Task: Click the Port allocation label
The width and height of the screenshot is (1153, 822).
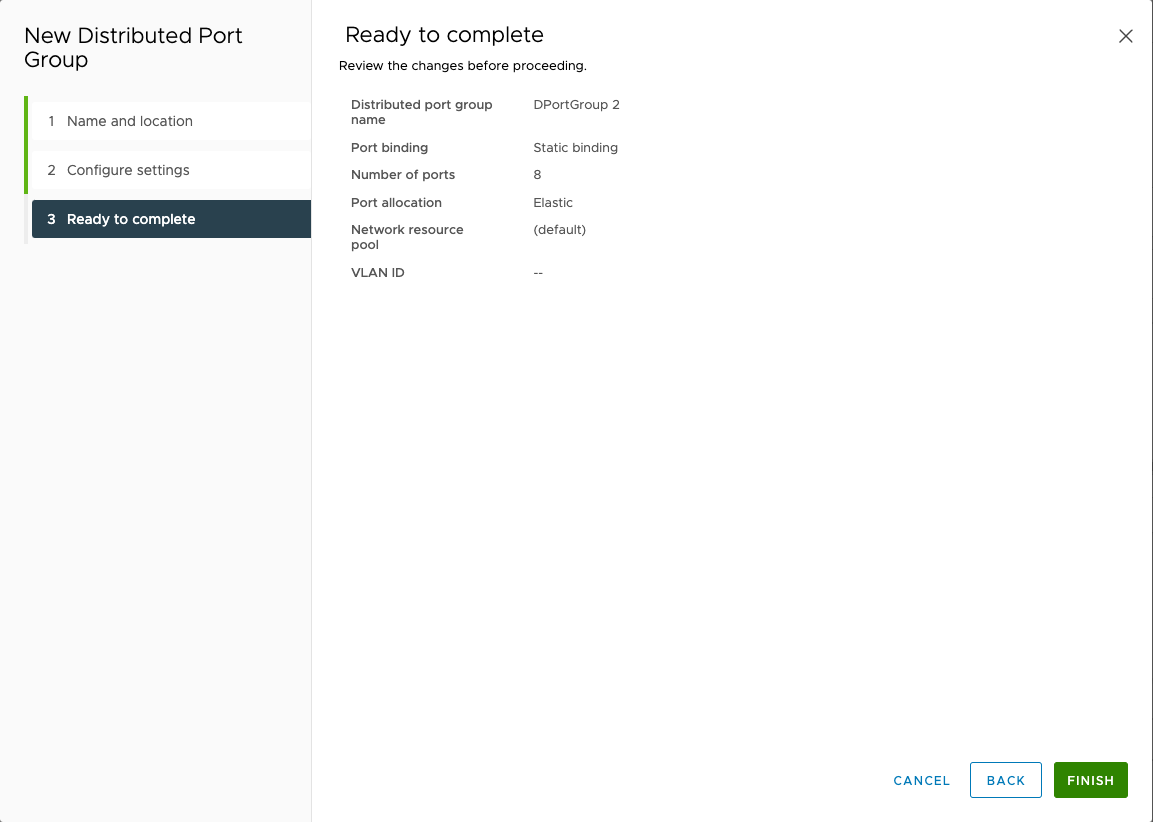Action: click(395, 202)
